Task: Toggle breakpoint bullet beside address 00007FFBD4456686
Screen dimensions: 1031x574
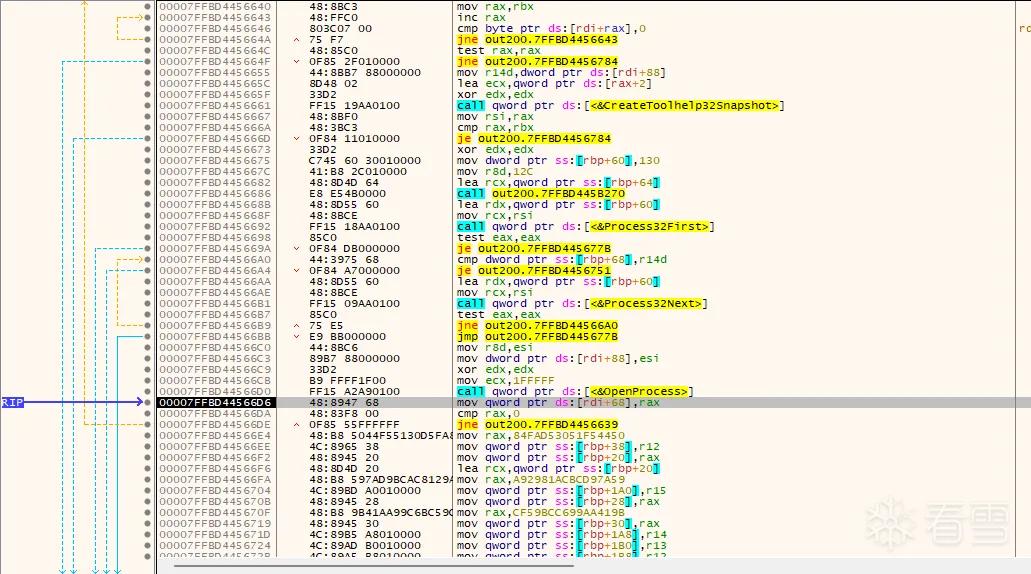Action: [x=147, y=193]
